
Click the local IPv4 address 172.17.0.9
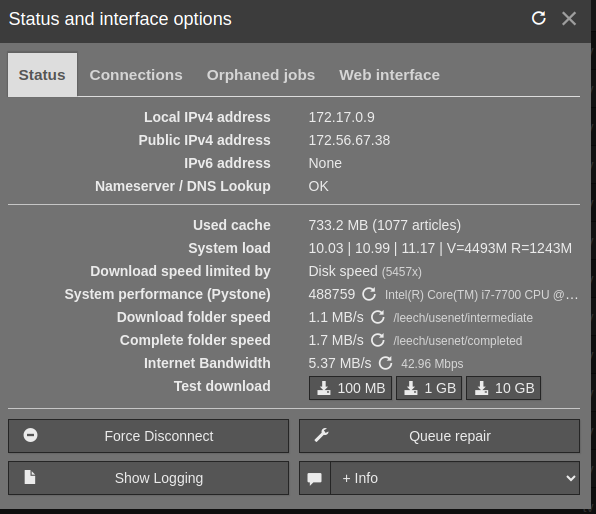click(341, 117)
